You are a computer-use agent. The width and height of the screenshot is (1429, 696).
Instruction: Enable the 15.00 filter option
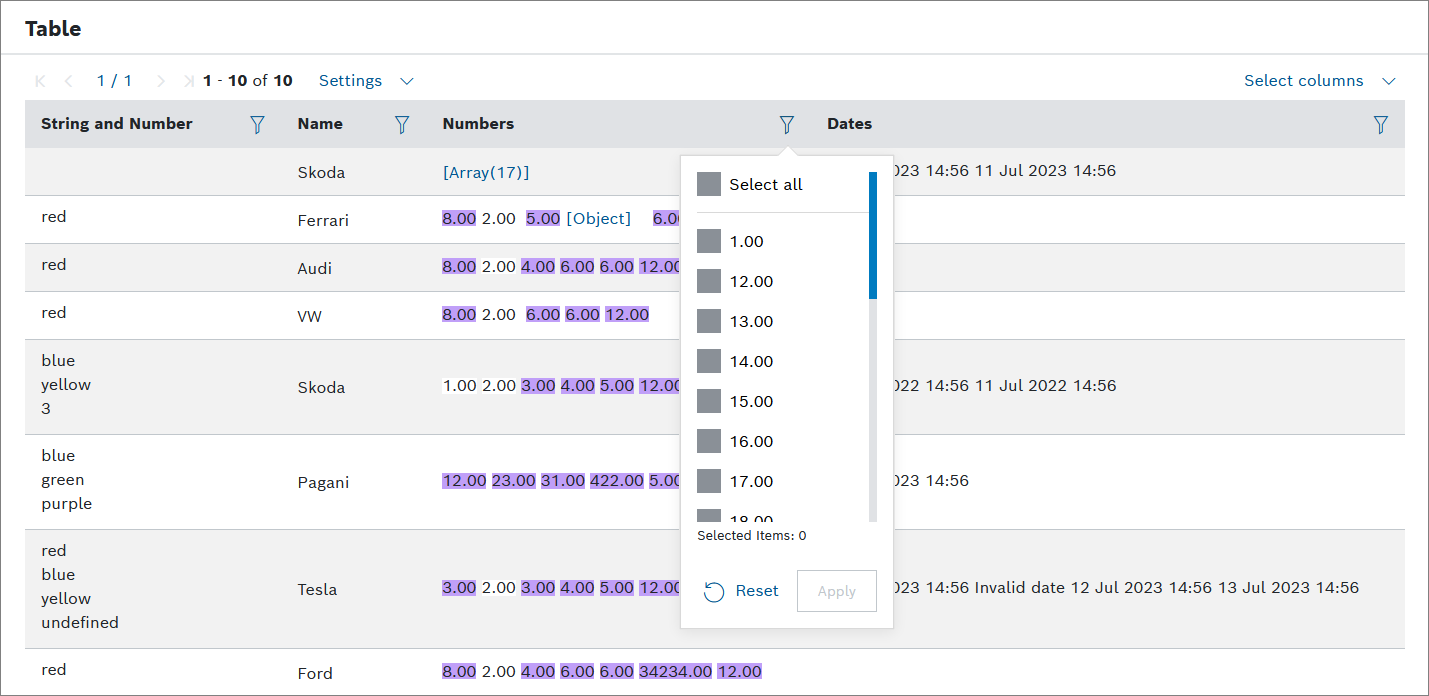pyautogui.click(x=709, y=402)
